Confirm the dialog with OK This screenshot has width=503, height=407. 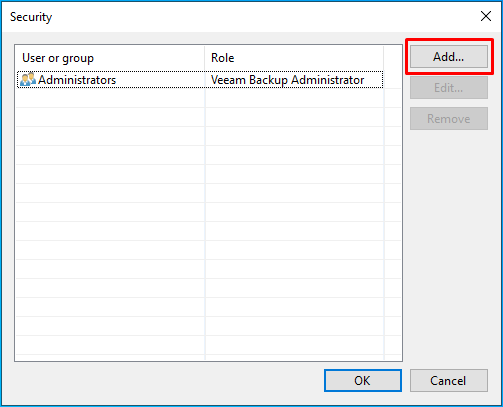pos(363,380)
